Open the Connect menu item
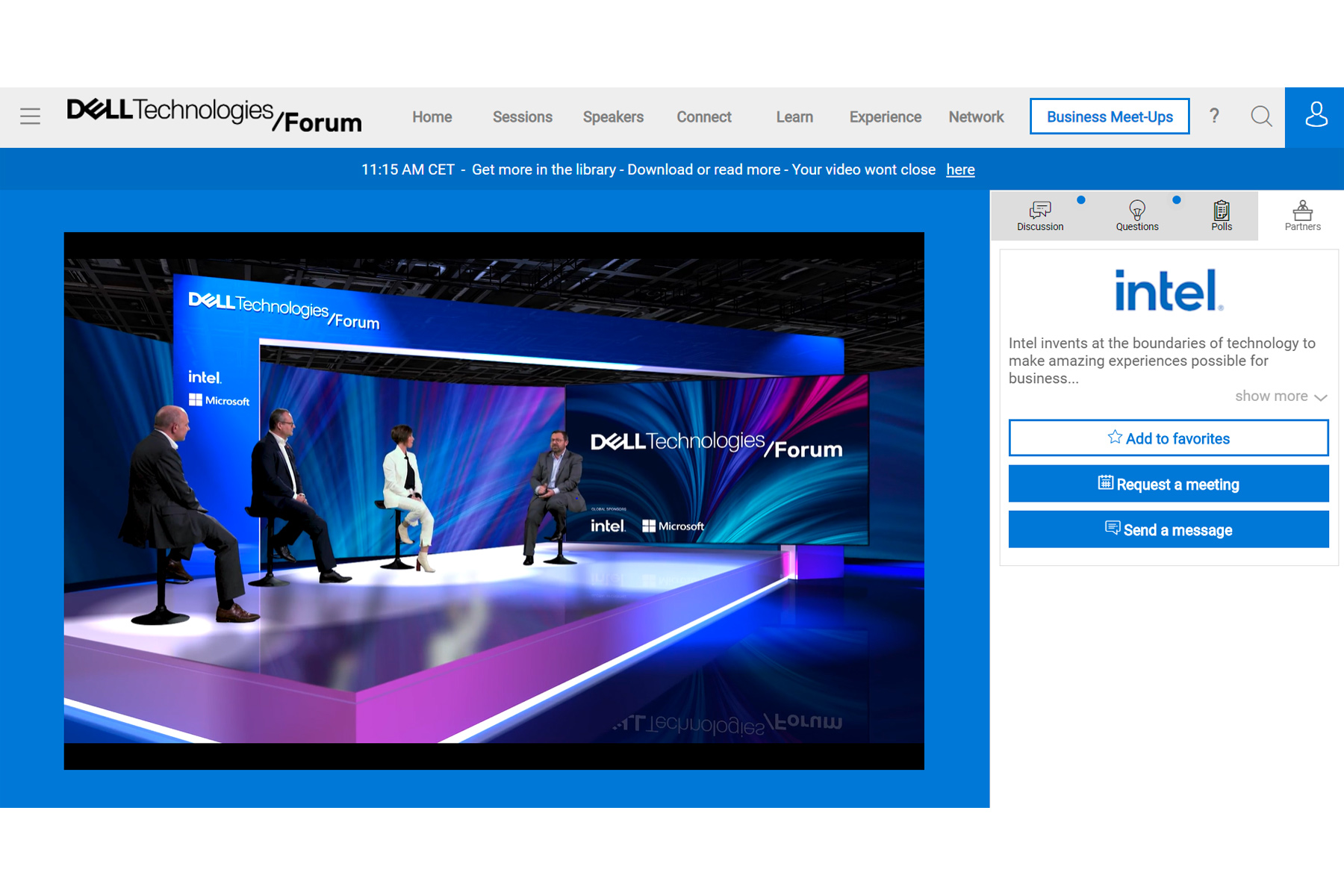Screen dimensions: 1344x896 tap(703, 117)
